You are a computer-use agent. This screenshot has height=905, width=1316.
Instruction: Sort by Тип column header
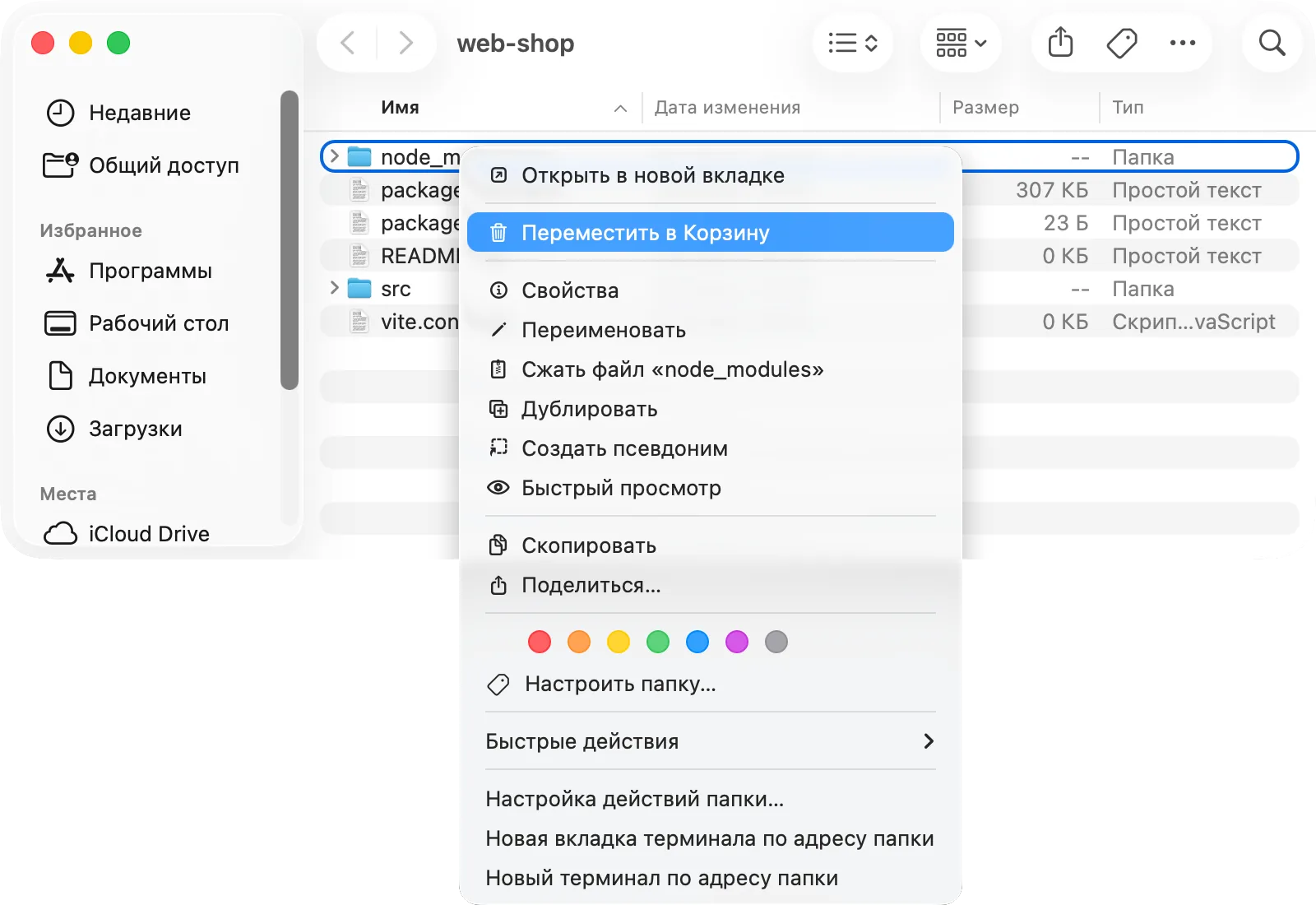click(x=1128, y=108)
